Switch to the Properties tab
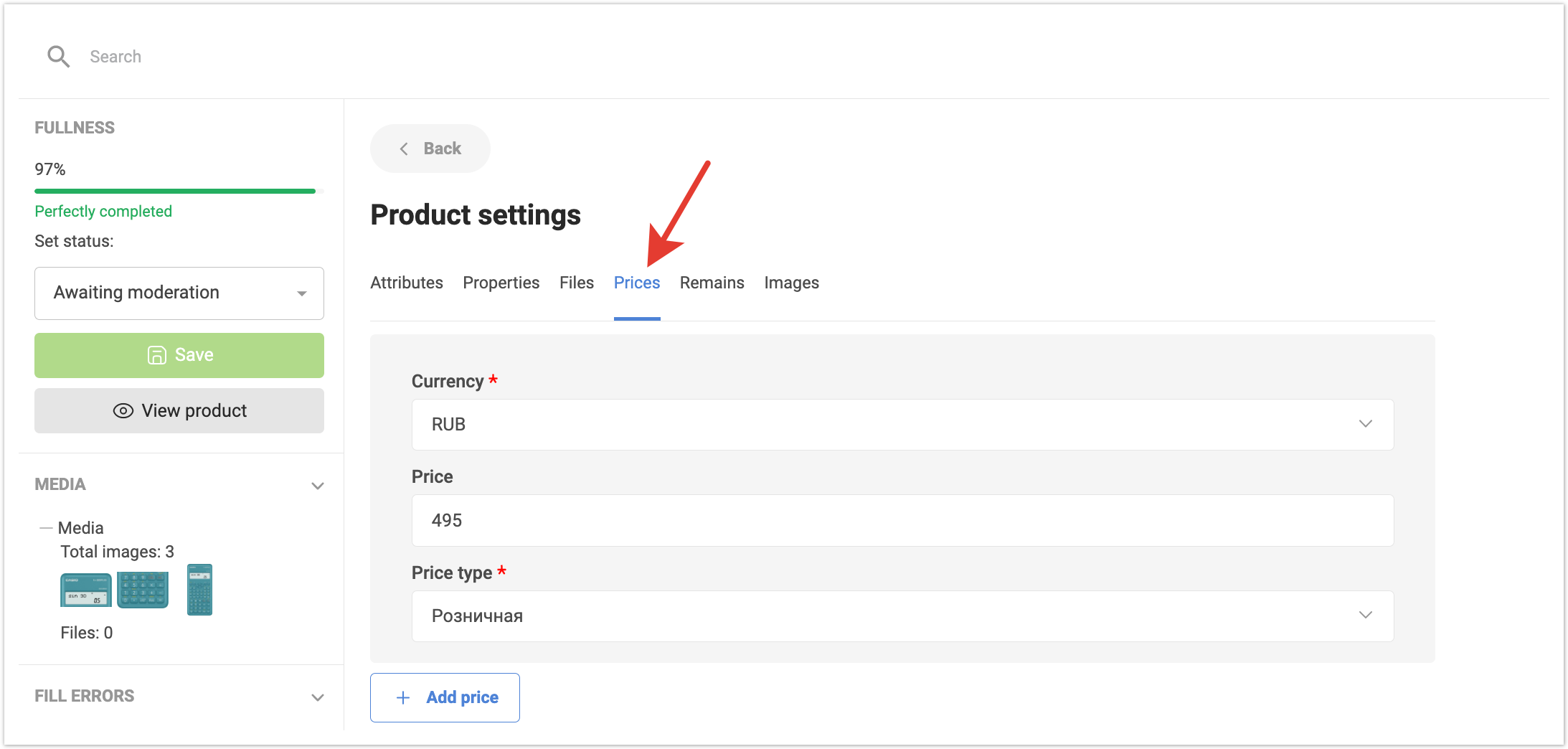The width and height of the screenshot is (1568, 749). [x=501, y=283]
